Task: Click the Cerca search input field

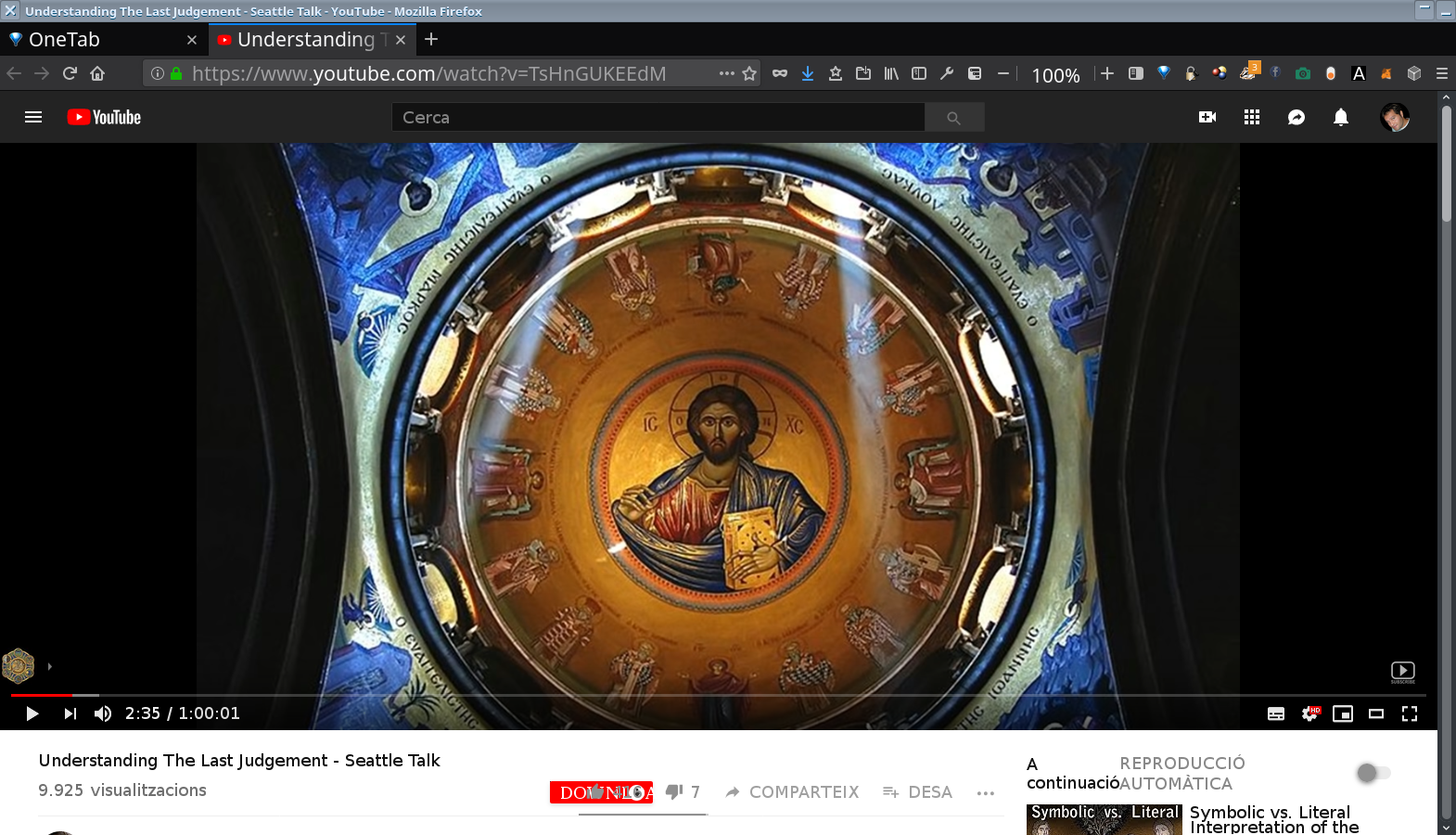Action: tap(658, 117)
